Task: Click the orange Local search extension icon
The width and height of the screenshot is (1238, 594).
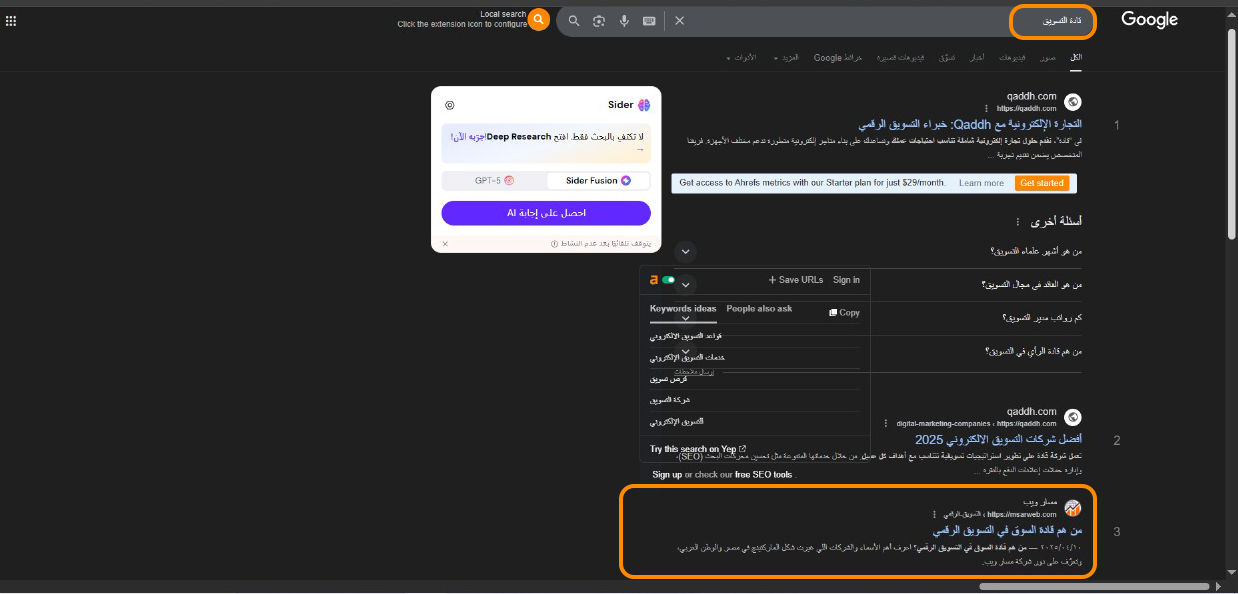Action: coord(539,19)
